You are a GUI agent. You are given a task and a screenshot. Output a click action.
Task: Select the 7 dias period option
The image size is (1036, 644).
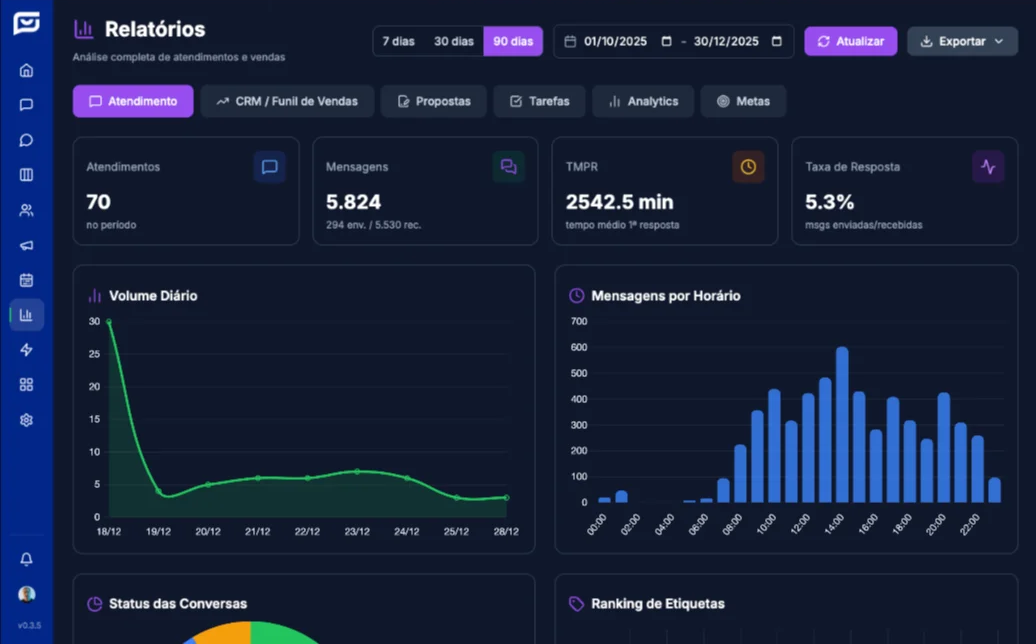(x=398, y=41)
